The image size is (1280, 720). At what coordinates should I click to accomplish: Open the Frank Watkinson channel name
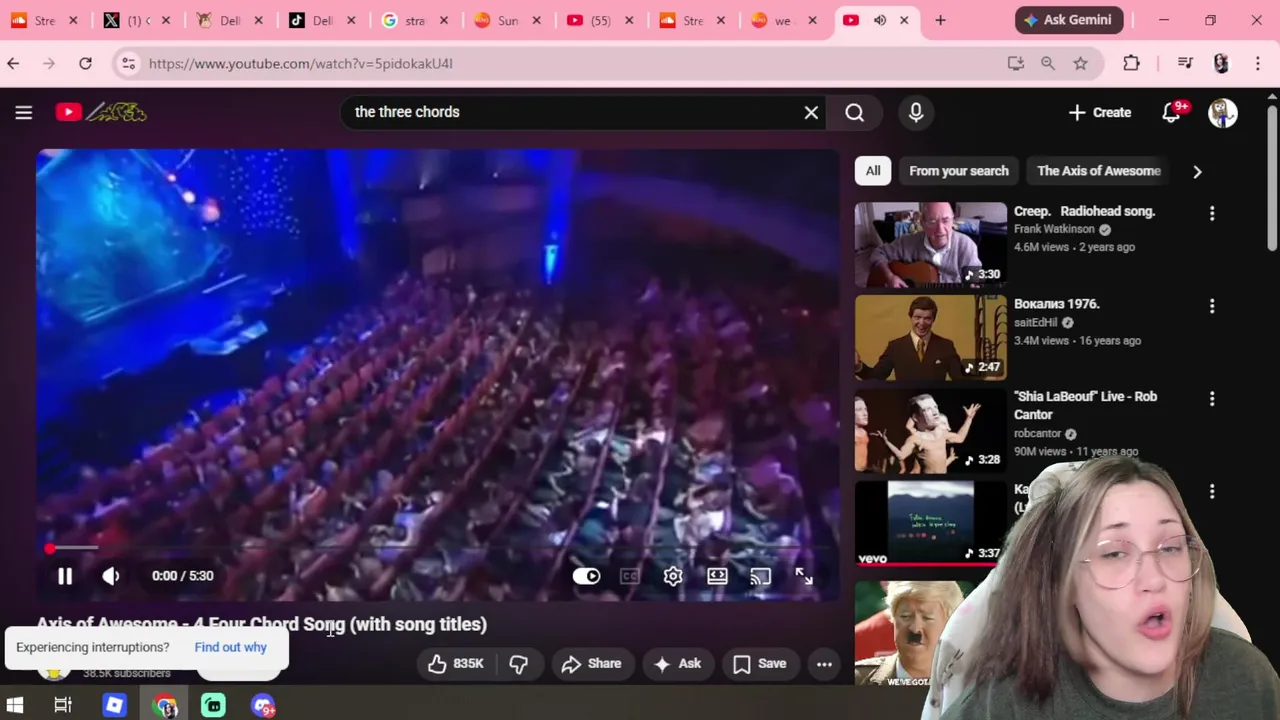pyautogui.click(x=1054, y=229)
